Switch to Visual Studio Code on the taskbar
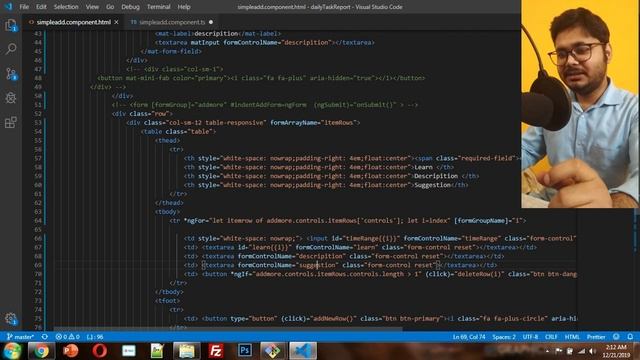This screenshot has height=360, width=640. click(x=303, y=351)
